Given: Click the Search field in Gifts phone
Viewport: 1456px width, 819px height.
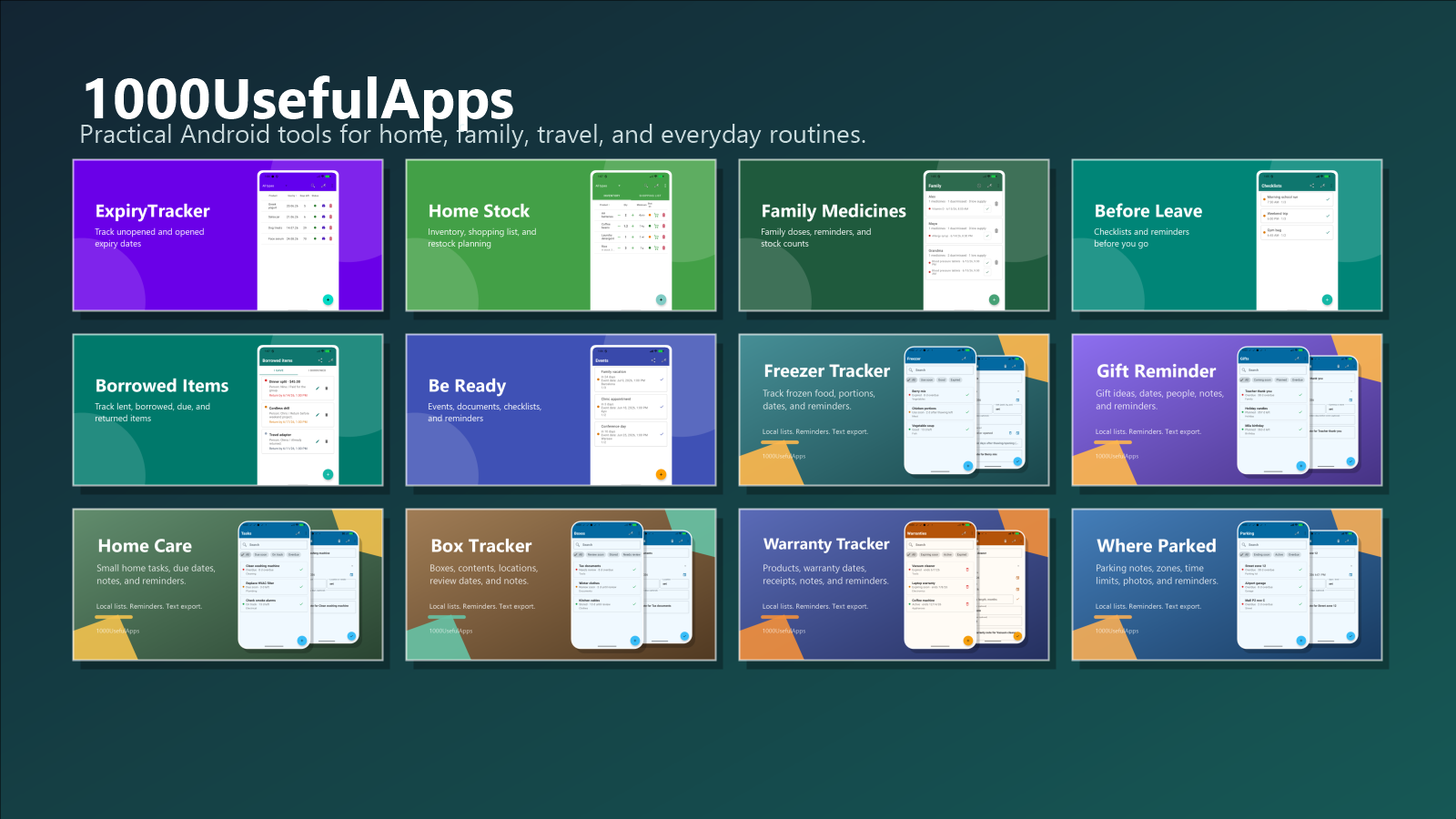Looking at the screenshot, I should tap(1273, 369).
